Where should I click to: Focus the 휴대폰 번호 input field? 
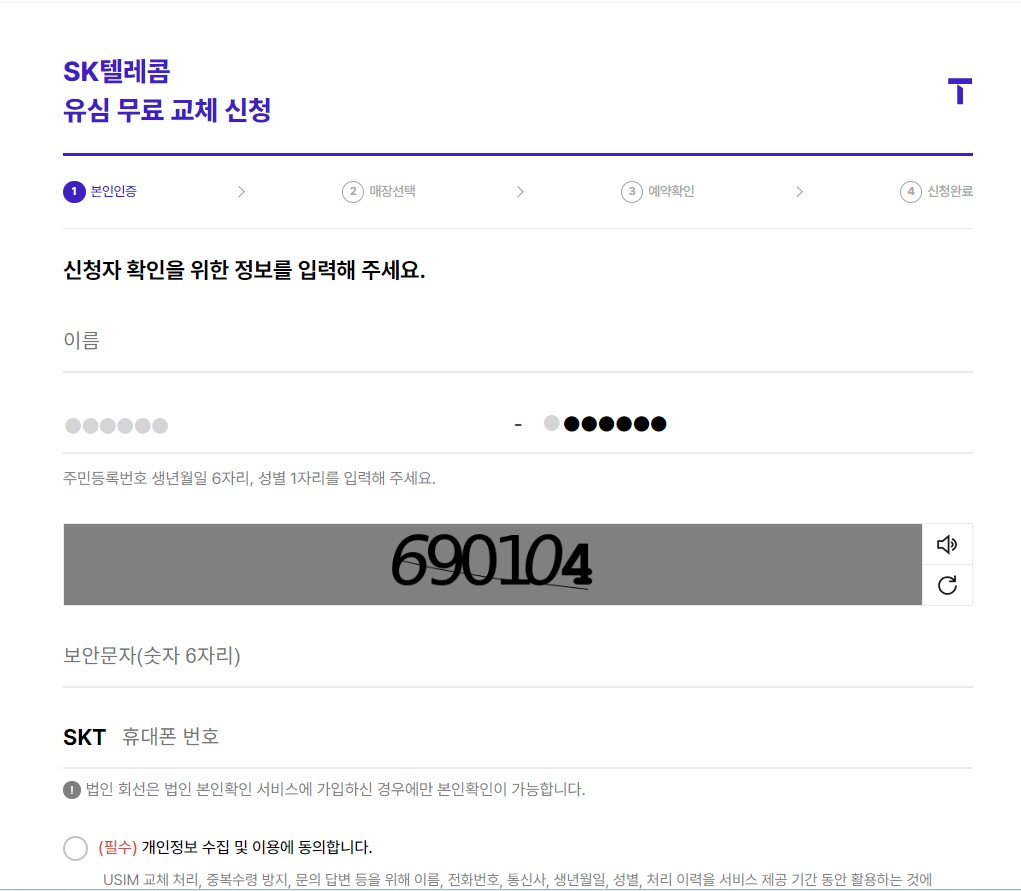(547, 737)
